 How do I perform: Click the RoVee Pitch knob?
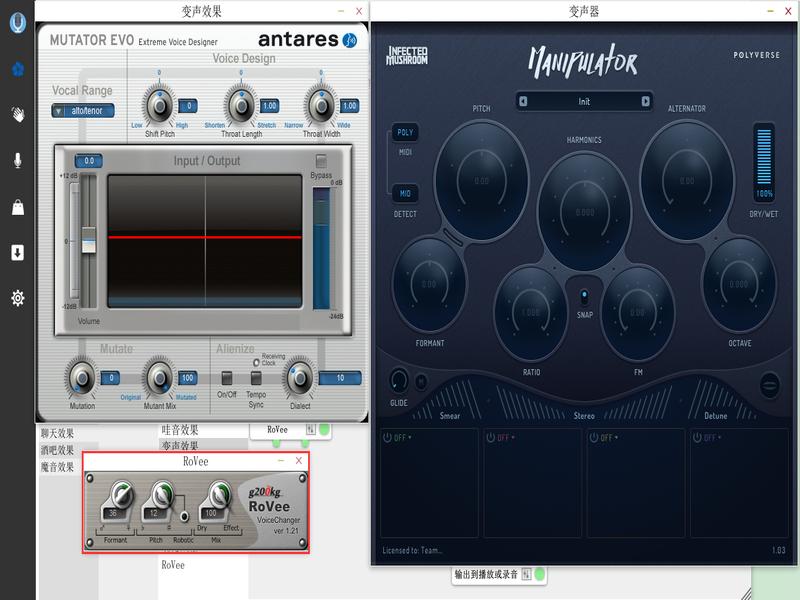[x=163, y=494]
